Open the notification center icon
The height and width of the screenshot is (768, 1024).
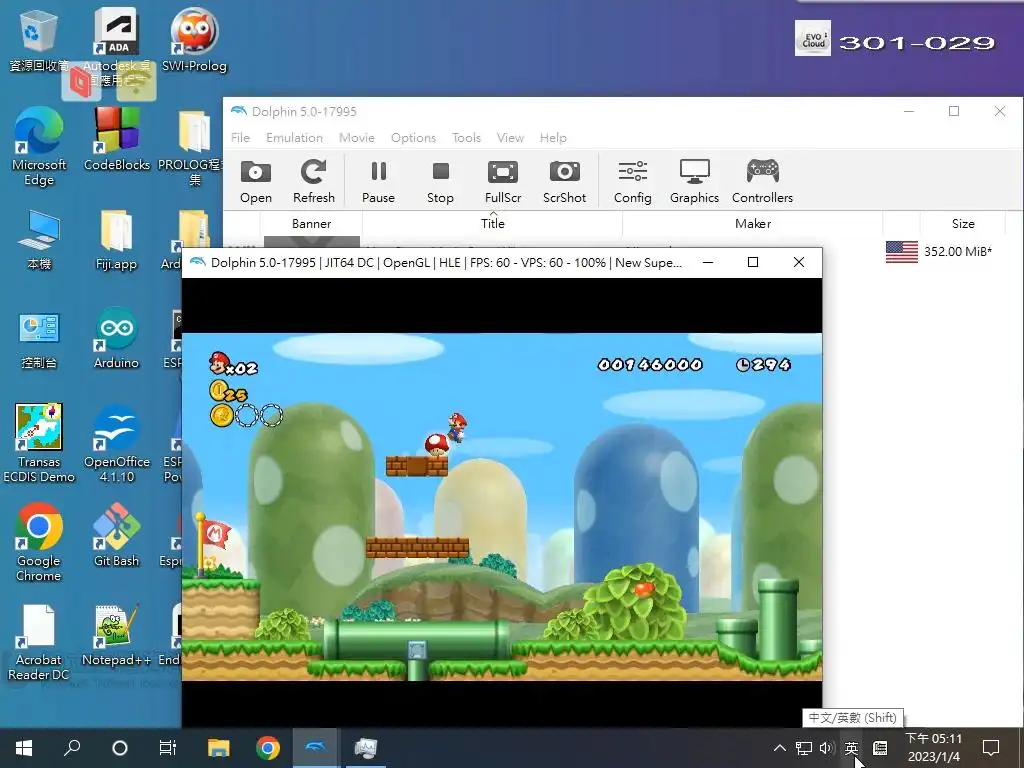[x=991, y=748]
